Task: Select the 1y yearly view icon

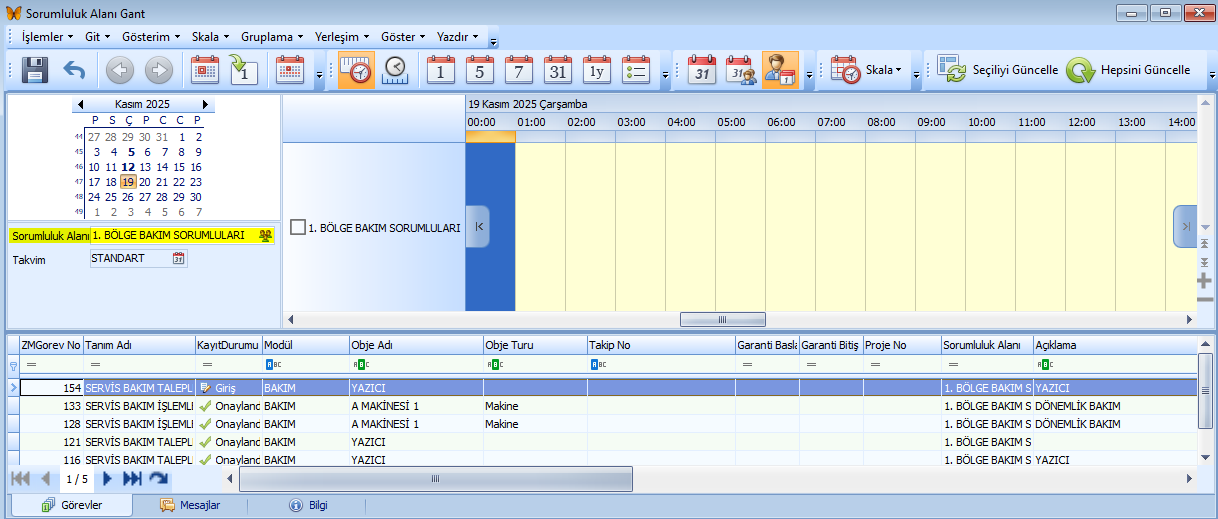Action: 597,70
